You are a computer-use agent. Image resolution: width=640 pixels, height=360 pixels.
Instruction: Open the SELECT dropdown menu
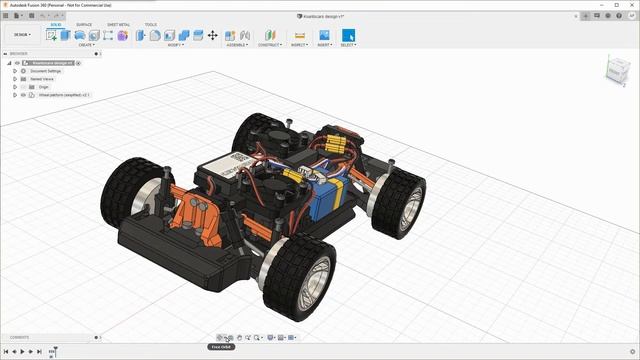tap(349, 45)
